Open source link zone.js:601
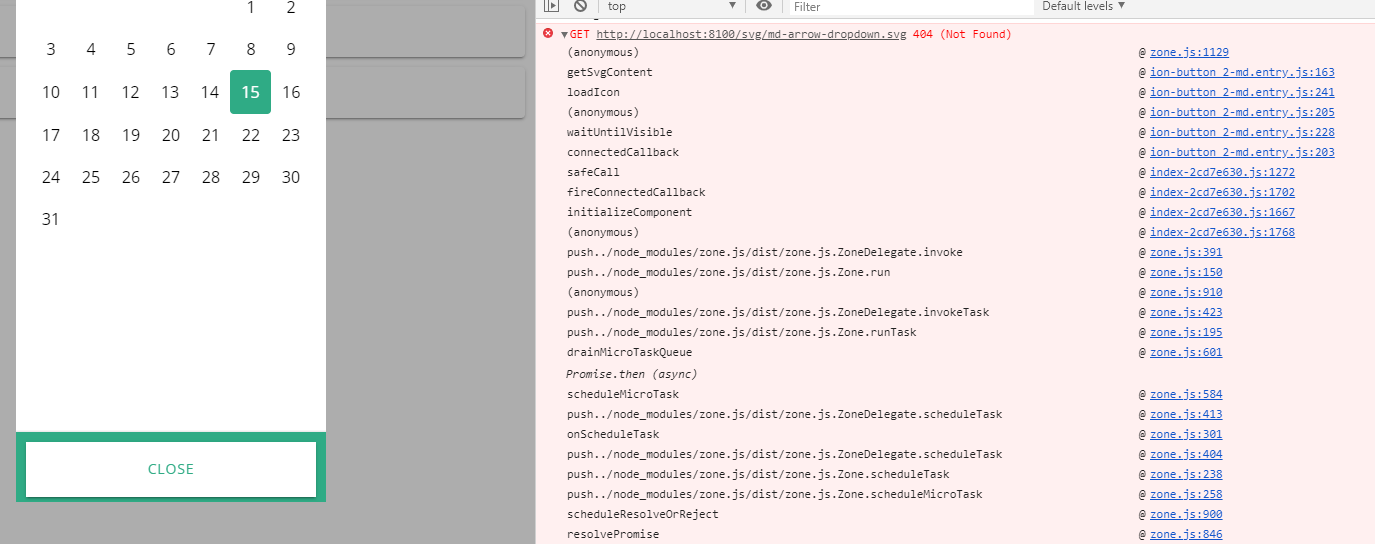 click(x=1186, y=352)
